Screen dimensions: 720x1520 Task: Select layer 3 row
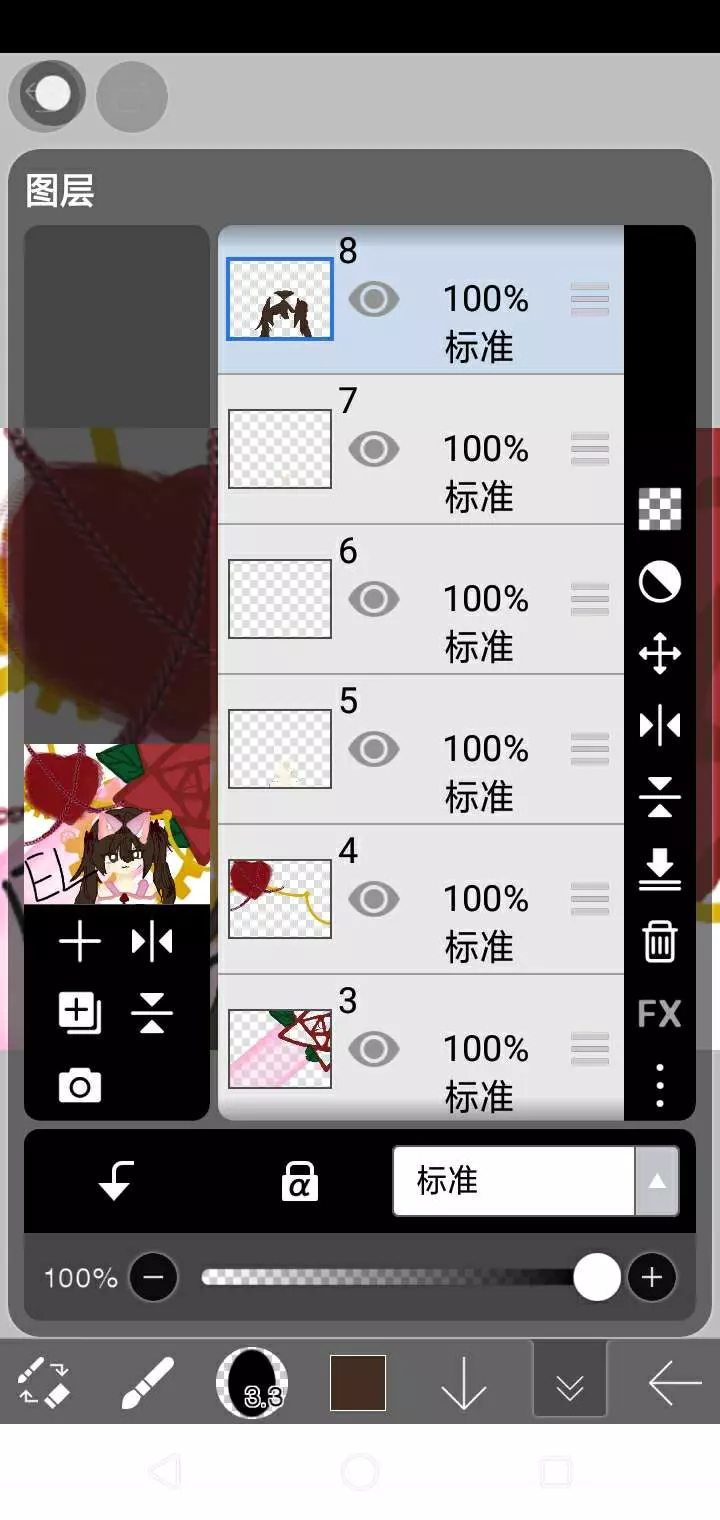point(421,1048)
